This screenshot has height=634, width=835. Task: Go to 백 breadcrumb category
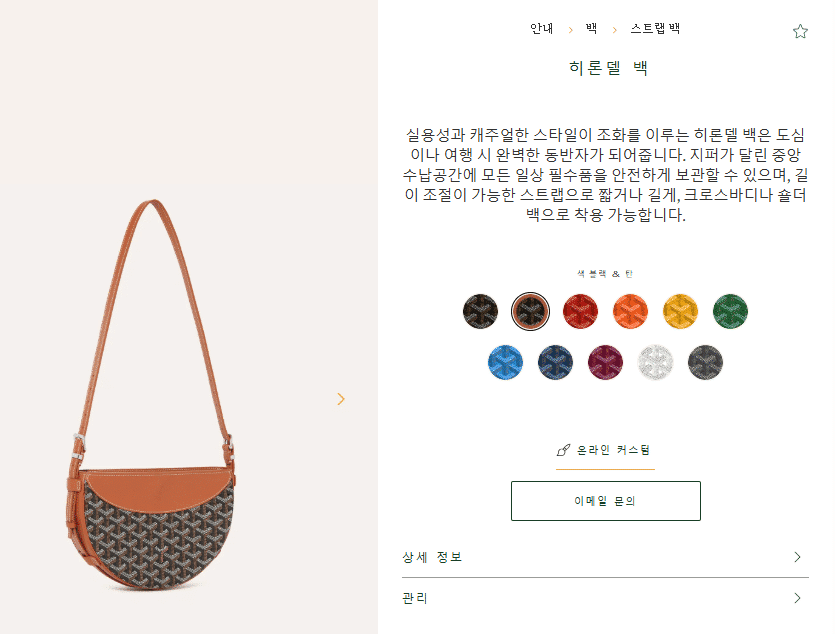click(x=592, y=29)
